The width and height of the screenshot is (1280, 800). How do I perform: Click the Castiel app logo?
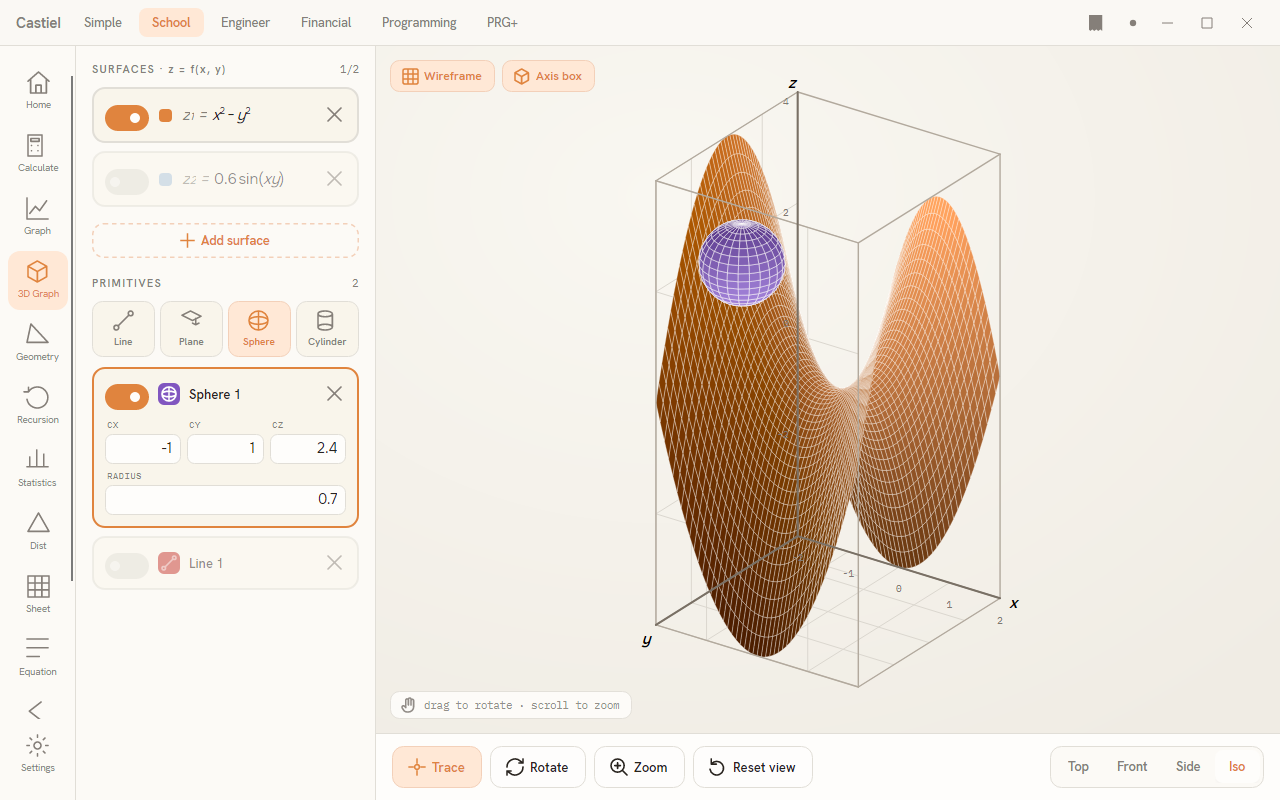pyautogui.click(x=38, y=22)
